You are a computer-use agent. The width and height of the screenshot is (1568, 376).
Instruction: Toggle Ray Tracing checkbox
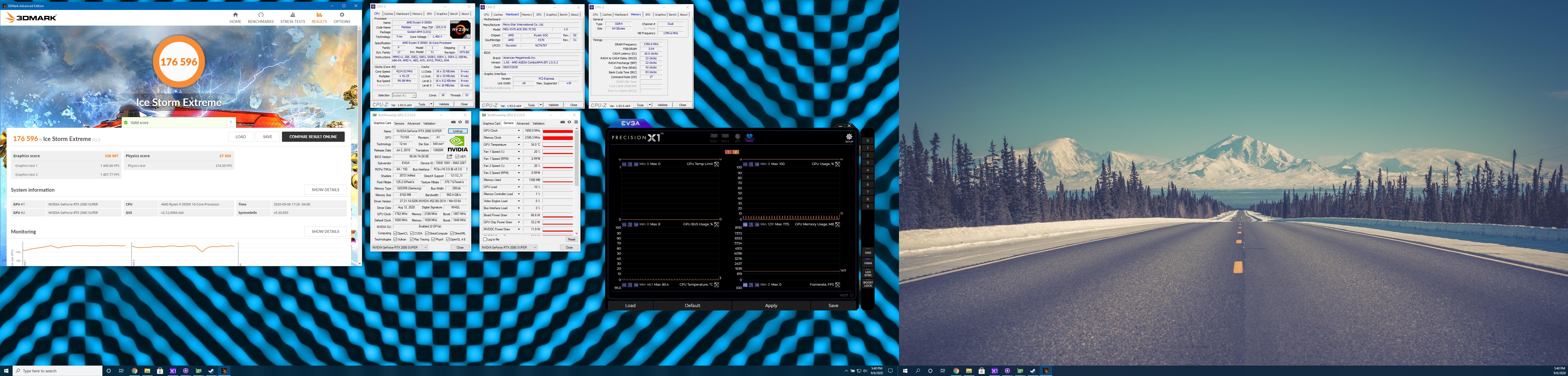412,239
